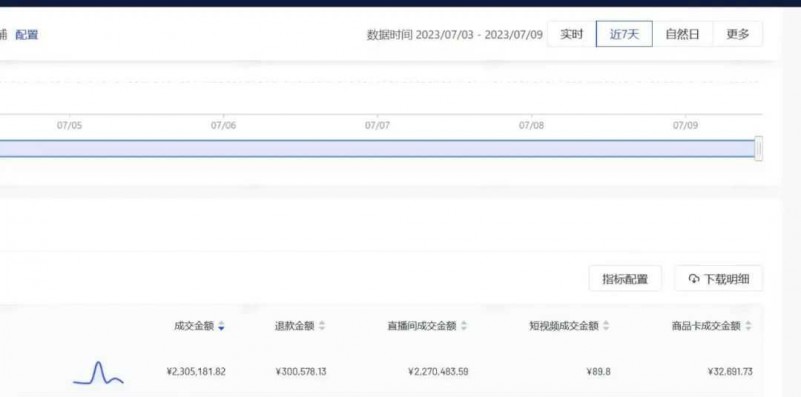Click the blue timeline range bar
The width and height of the screenshot is (801, 397).
click(378, 149)
